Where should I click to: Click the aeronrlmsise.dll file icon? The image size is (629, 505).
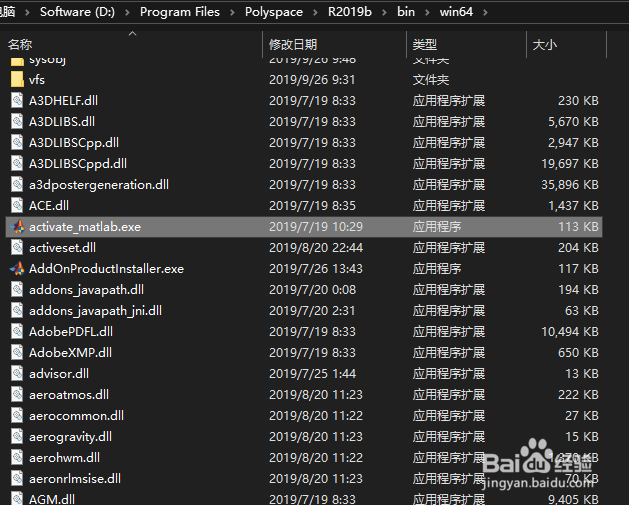17,479
